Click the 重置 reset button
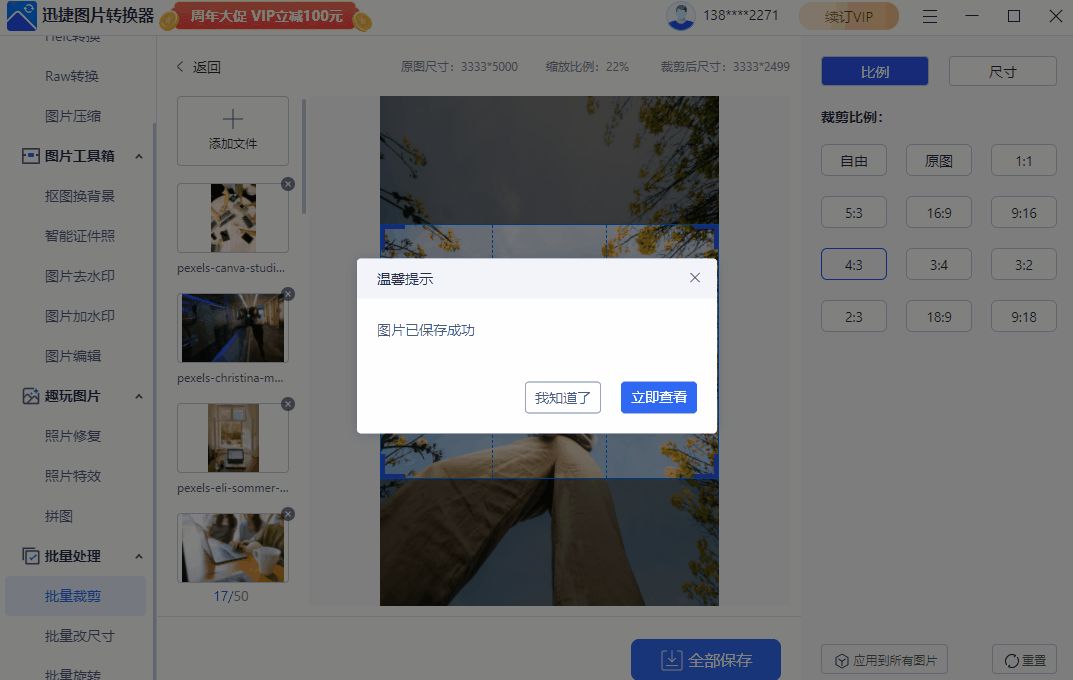This screenshot has height=680, width=1073. point(1024,660)
